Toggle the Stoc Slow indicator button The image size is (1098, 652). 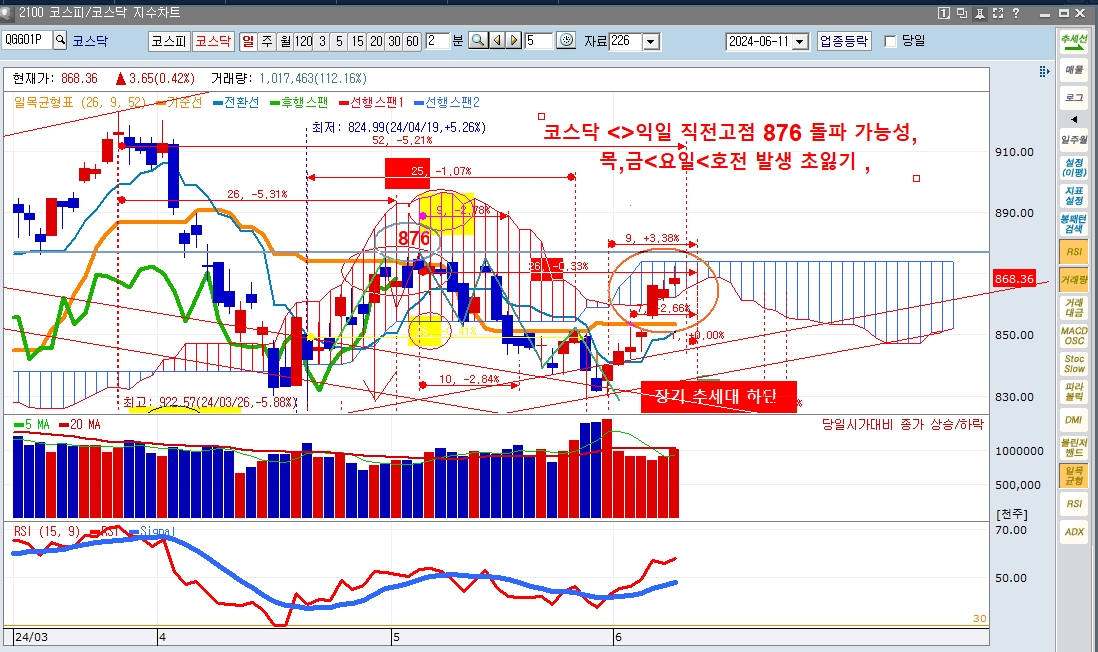click(x=1073, y=363)
